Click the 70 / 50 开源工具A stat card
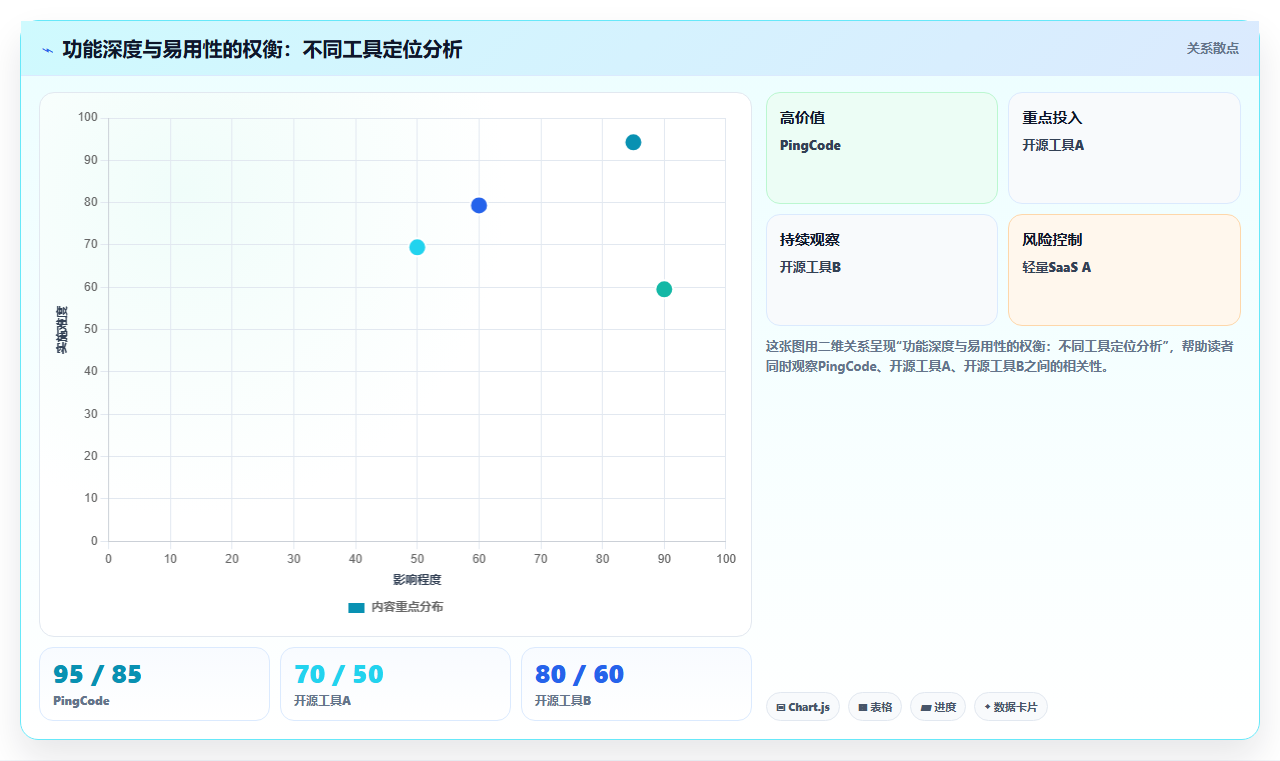Screen dimensions: 1280x761 click(395, 684)
